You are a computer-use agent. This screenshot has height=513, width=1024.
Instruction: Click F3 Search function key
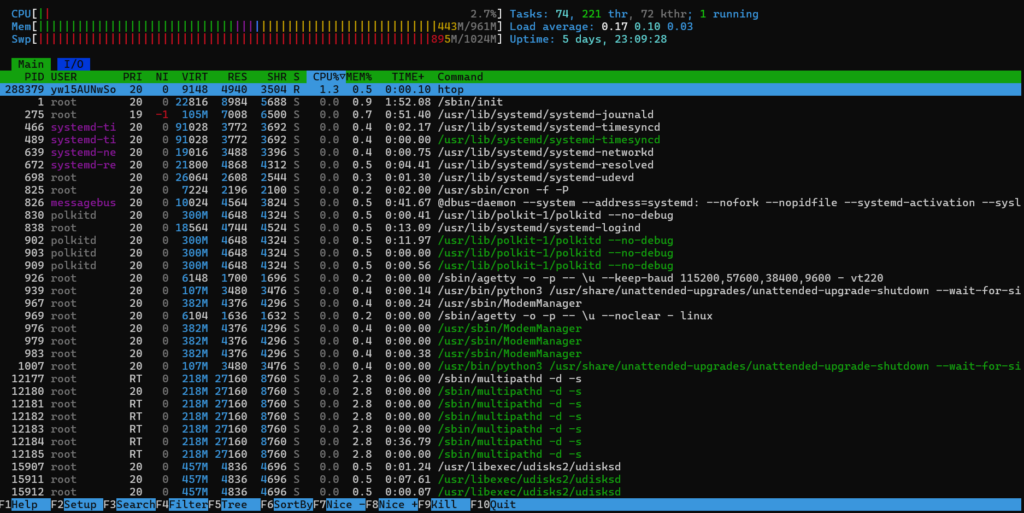[129, 505]
